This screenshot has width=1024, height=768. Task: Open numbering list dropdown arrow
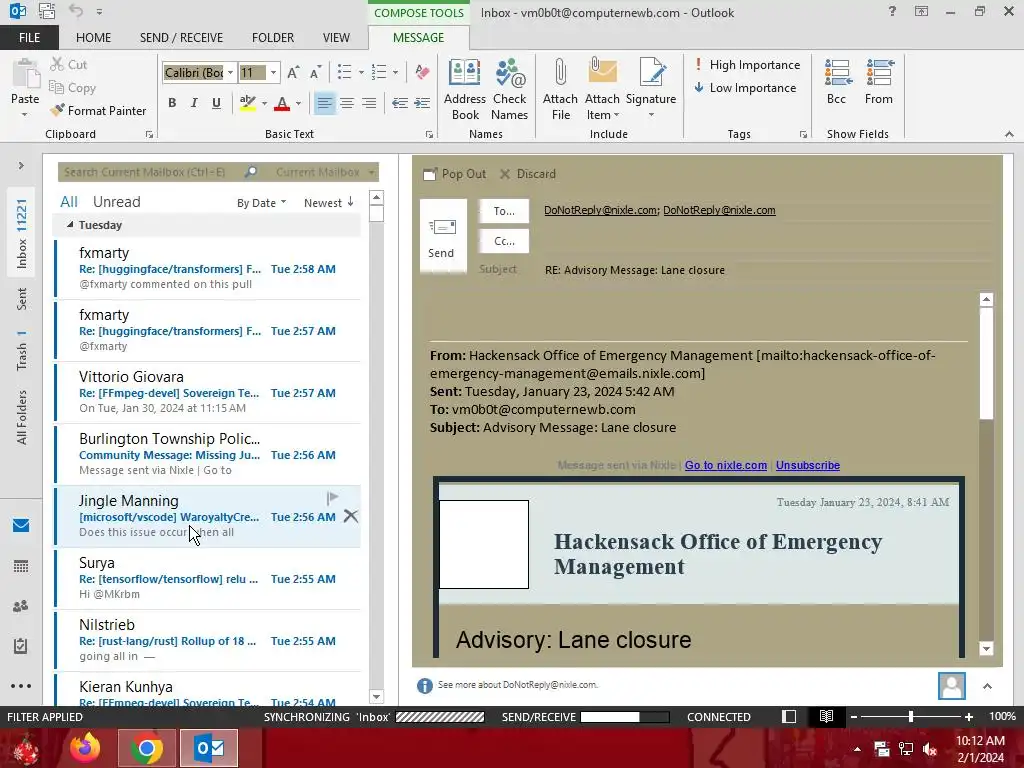tap(395, 72)
